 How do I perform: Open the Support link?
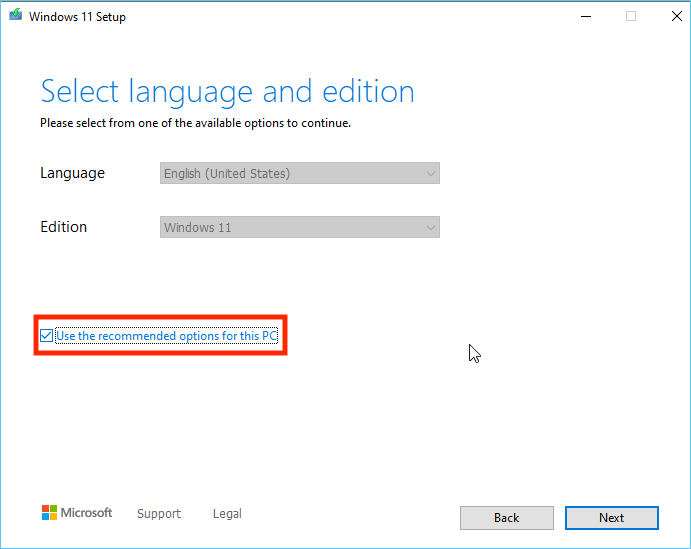[158, 514]
